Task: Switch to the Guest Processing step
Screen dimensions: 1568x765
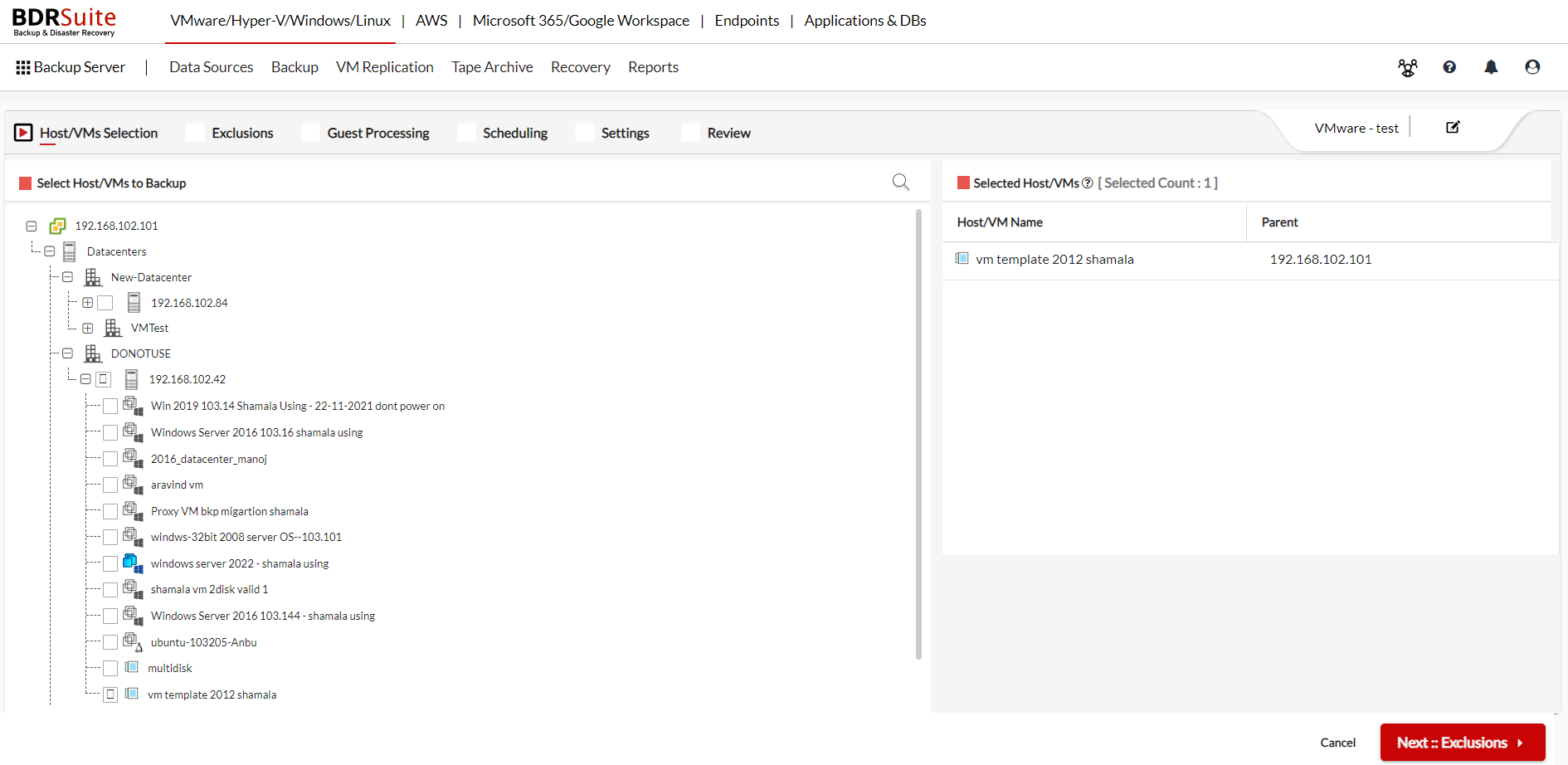Action: 378,133
